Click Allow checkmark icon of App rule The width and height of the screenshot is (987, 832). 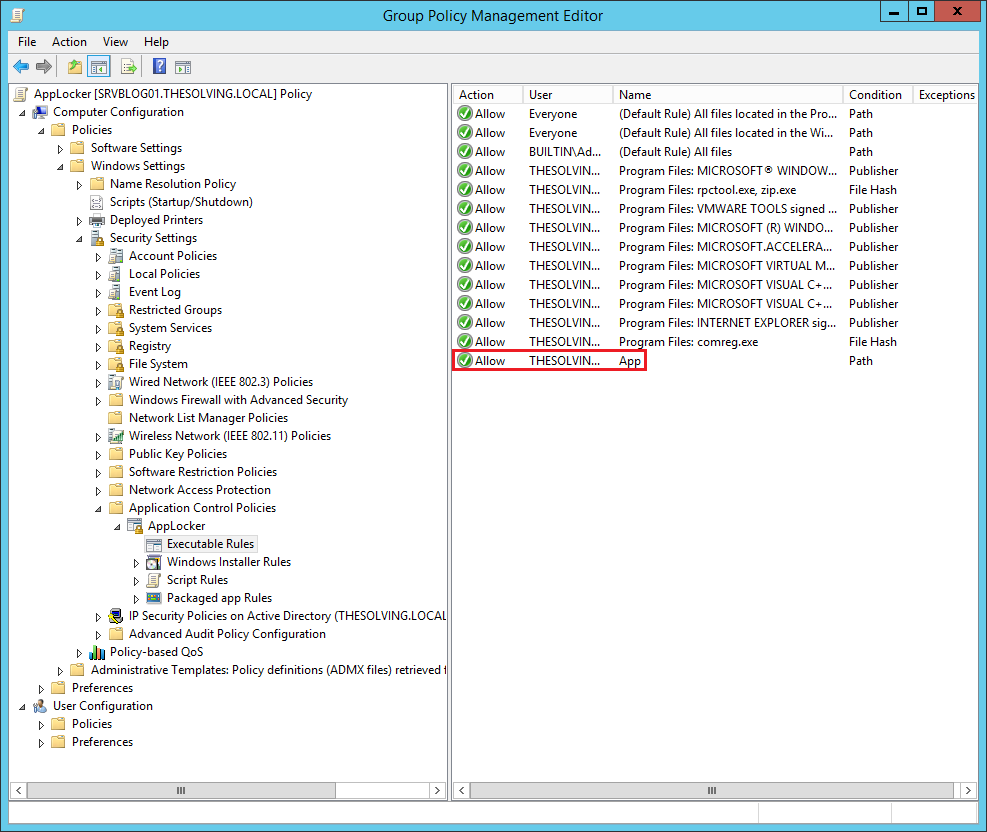[465, 361]
